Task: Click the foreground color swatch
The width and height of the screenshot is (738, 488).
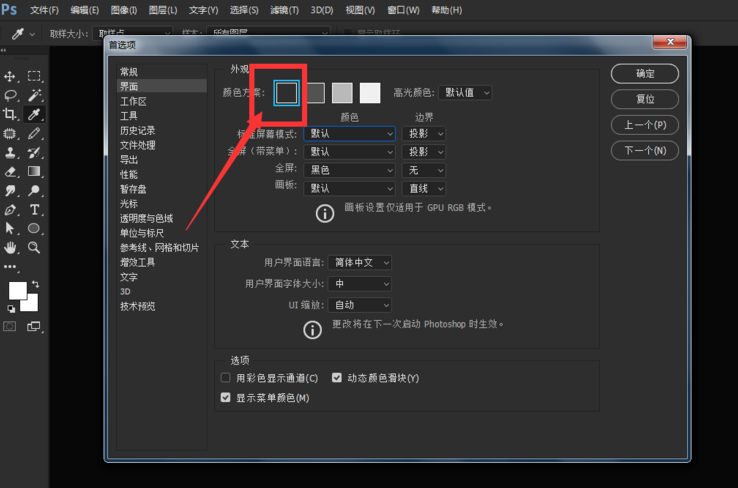Action: 17,290
